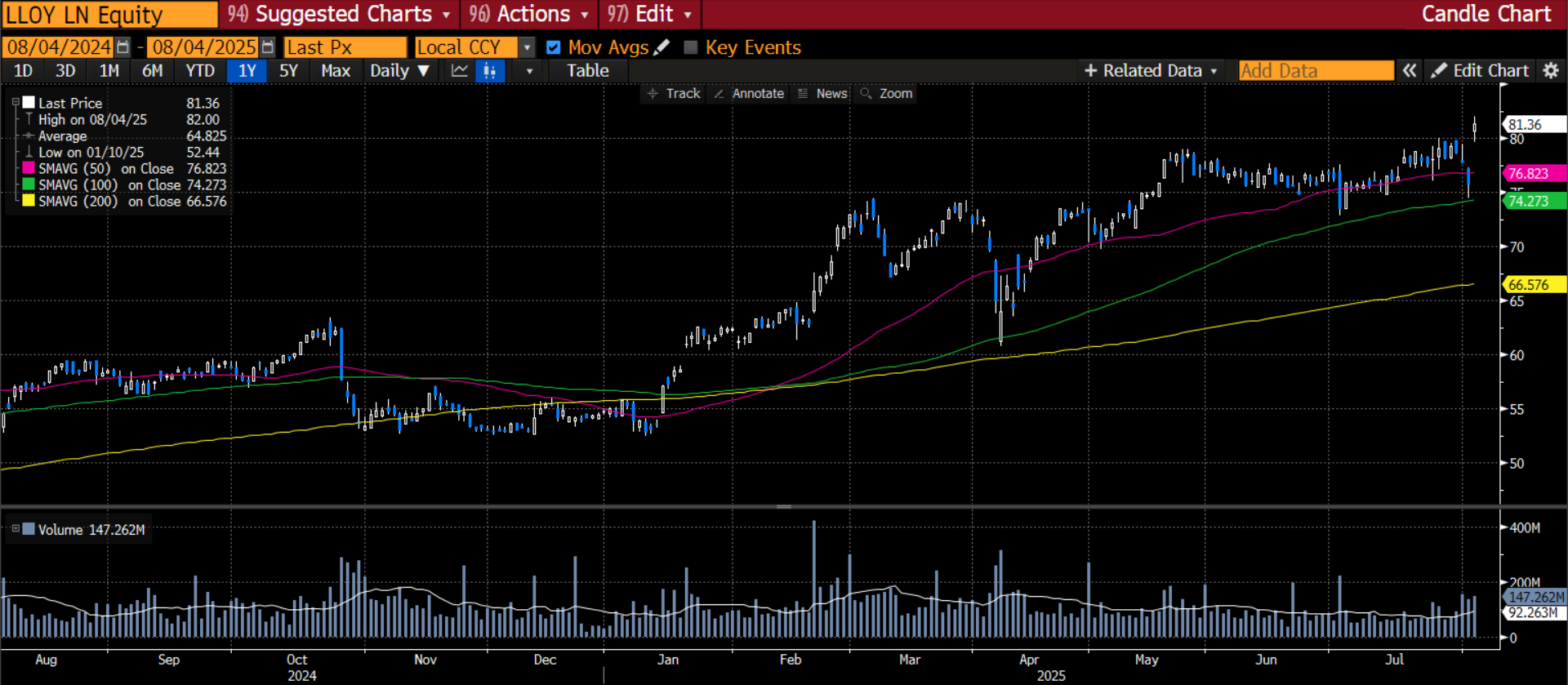Click the Track crosshair icon
This screenshot has width=1568, height=685.
(x=653, y=94)
